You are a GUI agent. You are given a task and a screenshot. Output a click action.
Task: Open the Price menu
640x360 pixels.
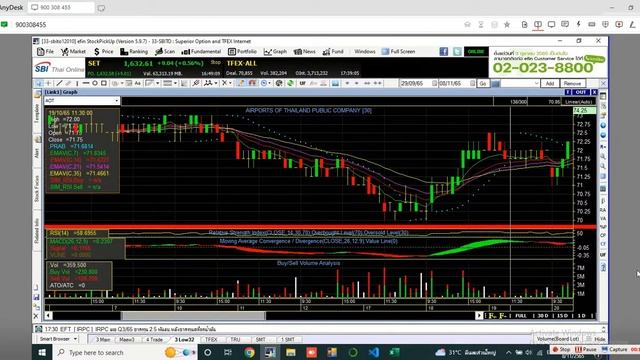coord(104,51)
